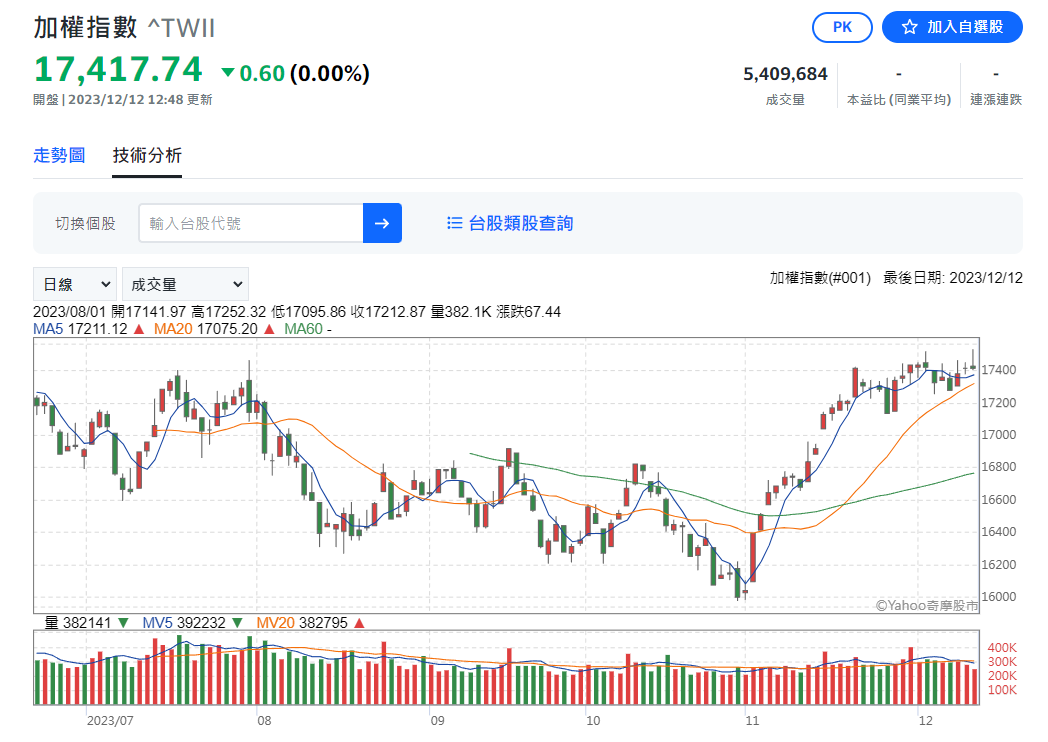
Task: Click the red triangle after MA20 value
Action: click(x=270, y=328)
